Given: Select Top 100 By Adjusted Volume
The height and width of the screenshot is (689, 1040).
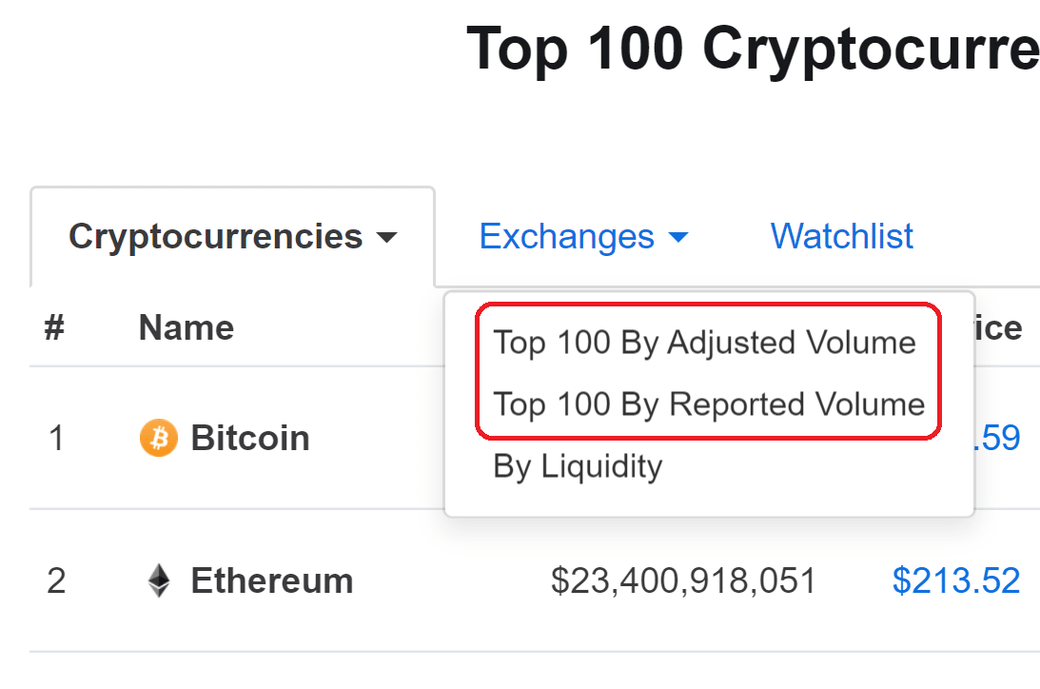Looking at the screenshot, I should click(704, 343).
